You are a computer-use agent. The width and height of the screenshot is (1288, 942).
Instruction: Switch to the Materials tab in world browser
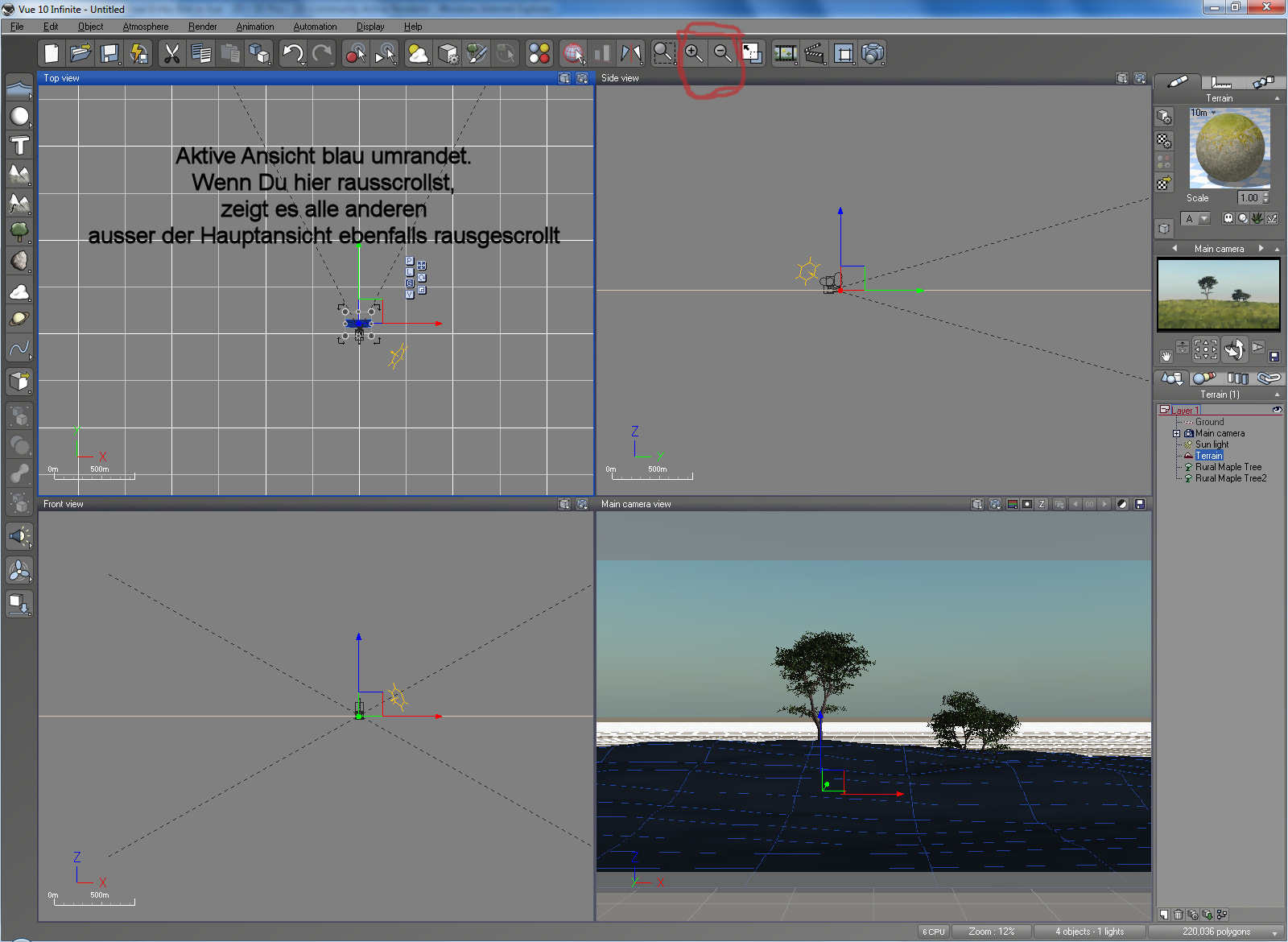1204,378
